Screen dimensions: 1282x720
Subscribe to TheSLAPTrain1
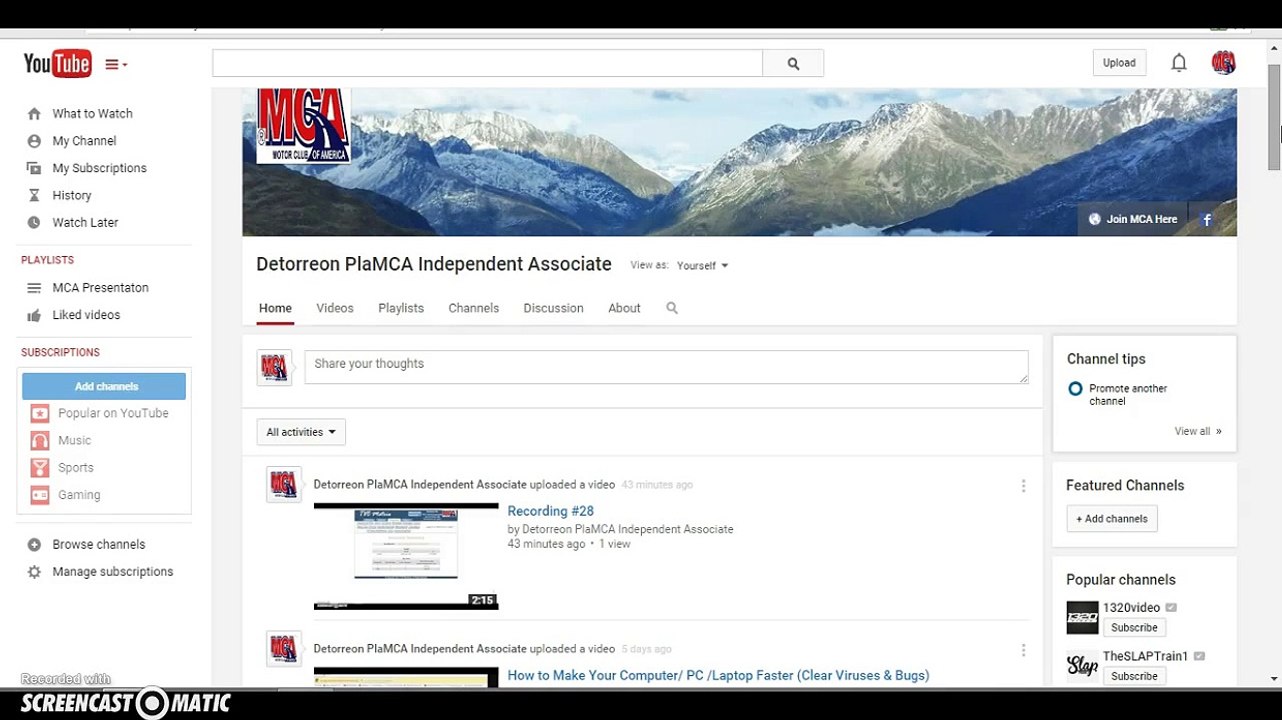pyautogui.click(x=1134, y=676)
